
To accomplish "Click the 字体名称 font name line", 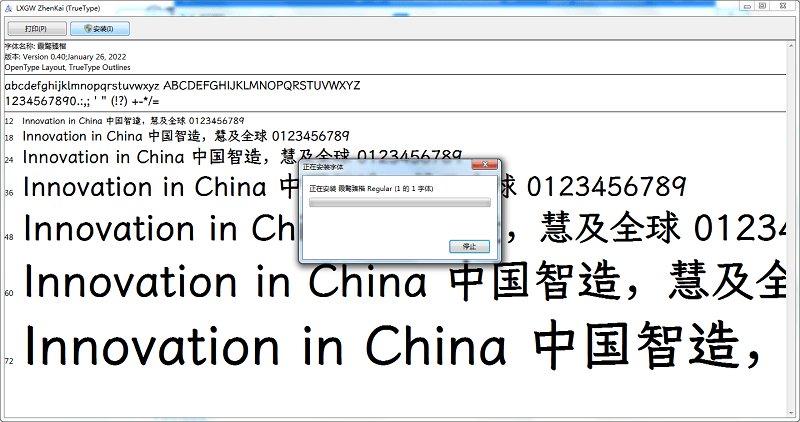I will coord(35,46).
